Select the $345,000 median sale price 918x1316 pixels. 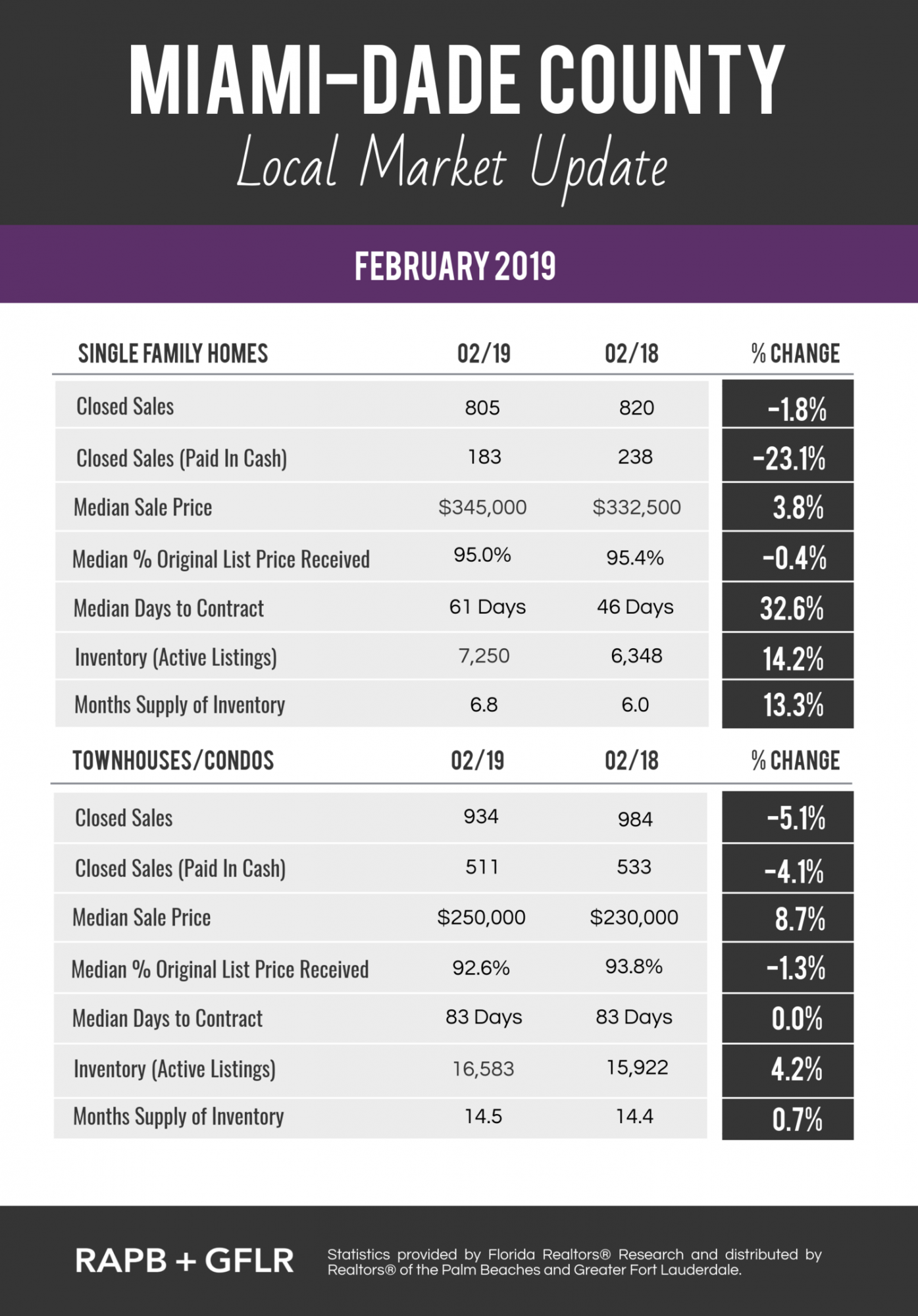tap(482, 507)
